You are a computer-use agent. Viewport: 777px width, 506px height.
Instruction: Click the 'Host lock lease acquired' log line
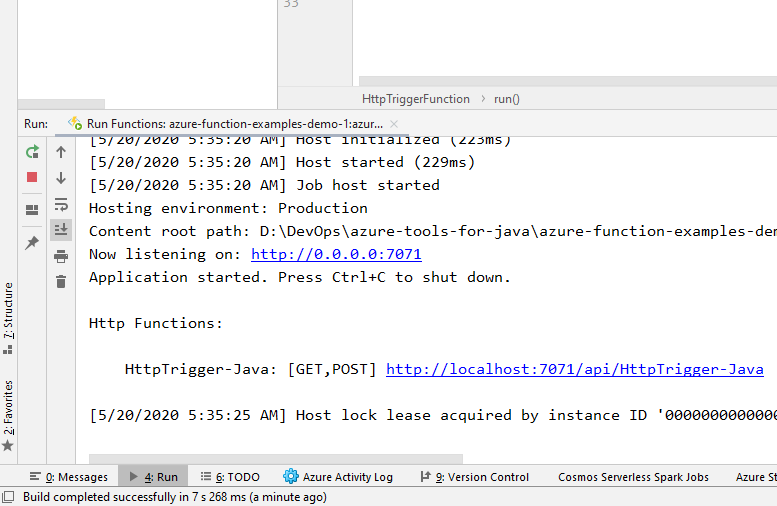click(433, 415)
